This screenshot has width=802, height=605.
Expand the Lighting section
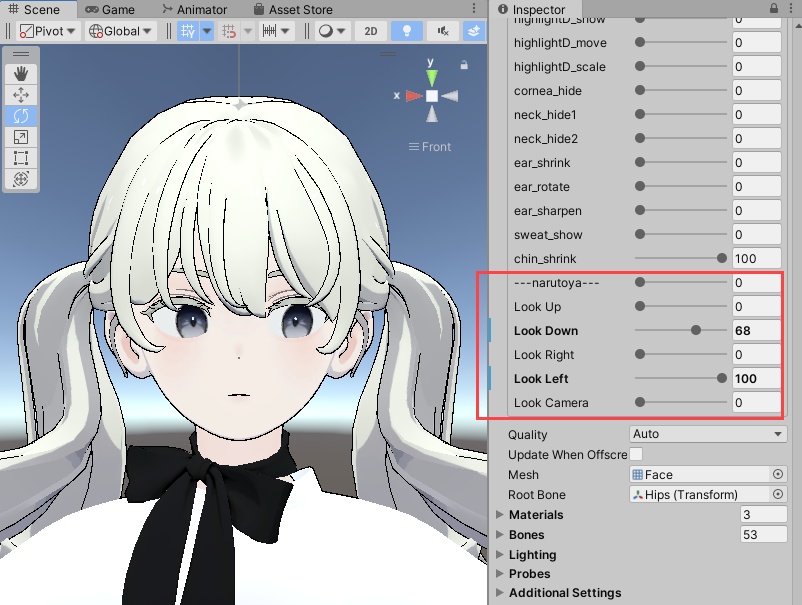tap(500, 554)
